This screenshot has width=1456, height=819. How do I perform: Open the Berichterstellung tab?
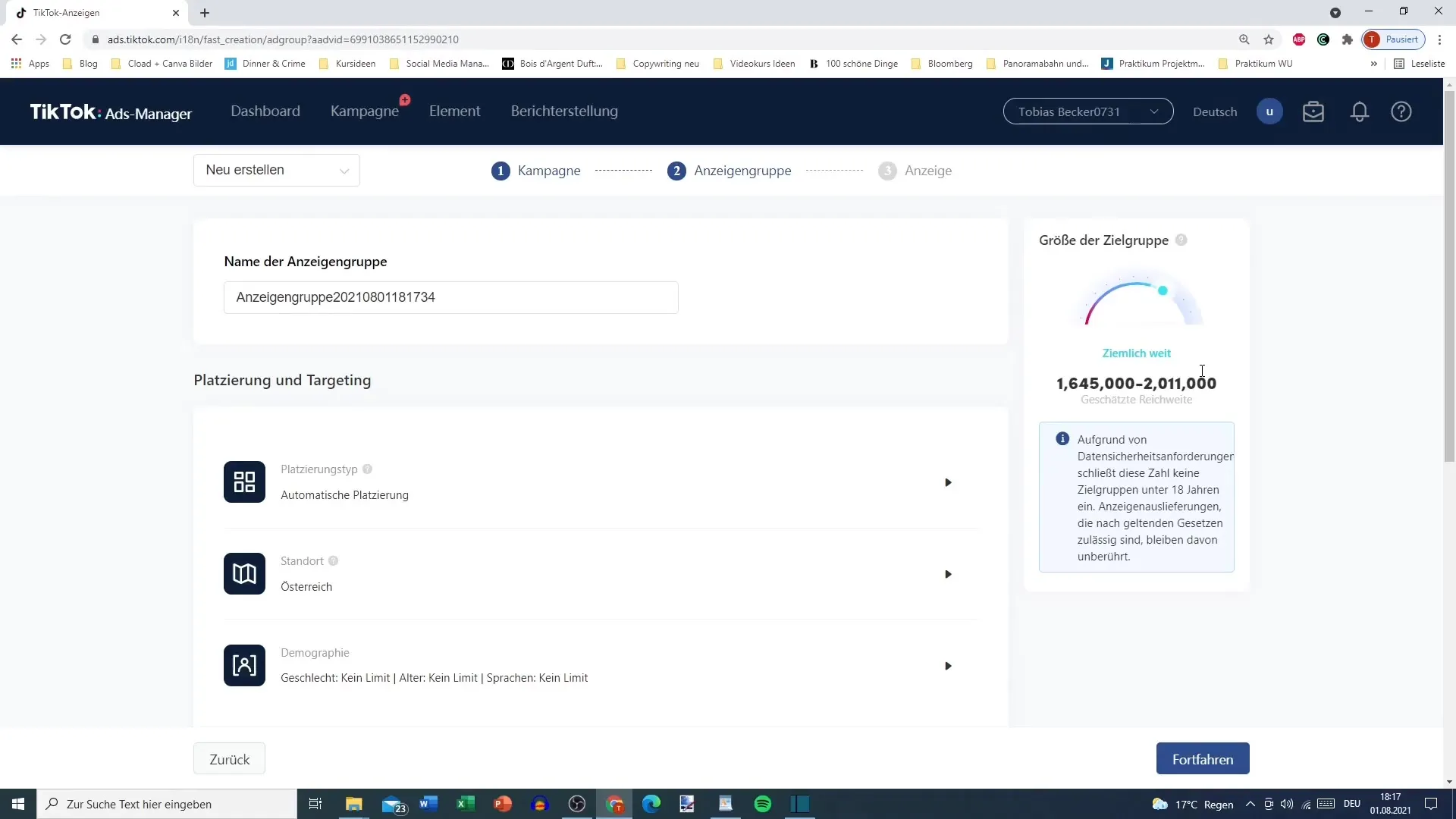564,111
